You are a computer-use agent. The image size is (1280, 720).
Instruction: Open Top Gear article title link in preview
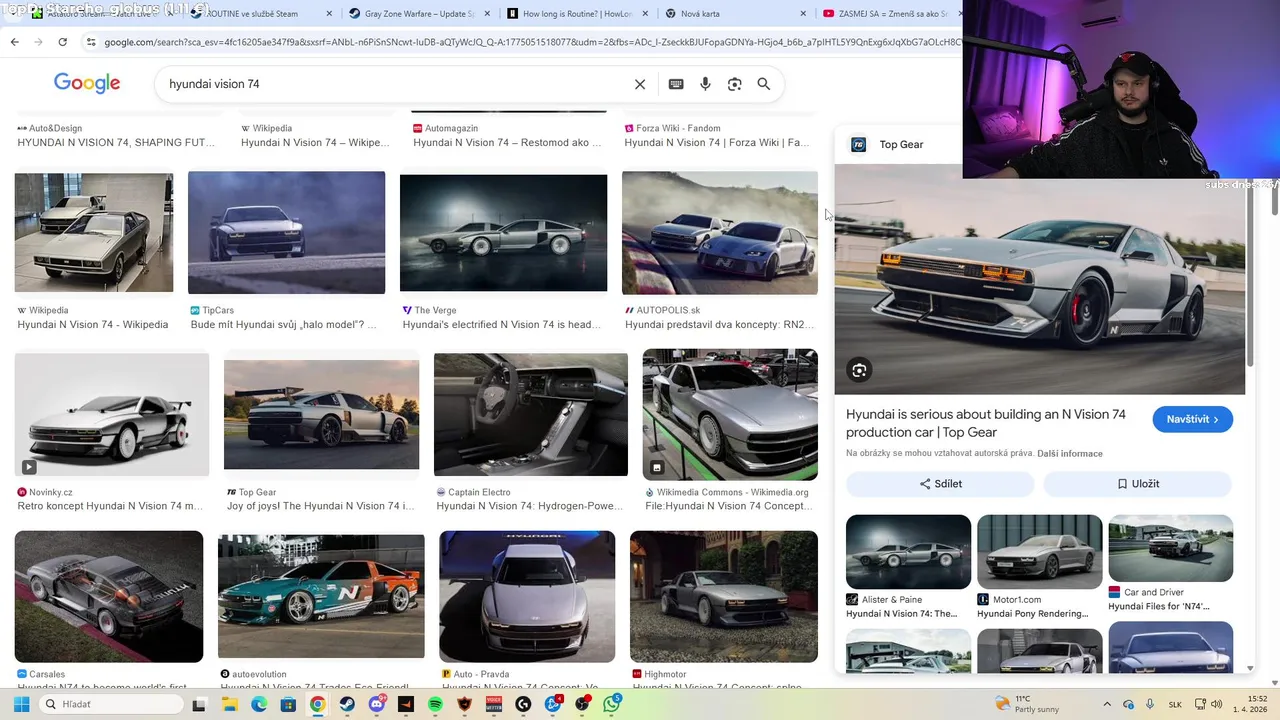[x=985, y=423]
